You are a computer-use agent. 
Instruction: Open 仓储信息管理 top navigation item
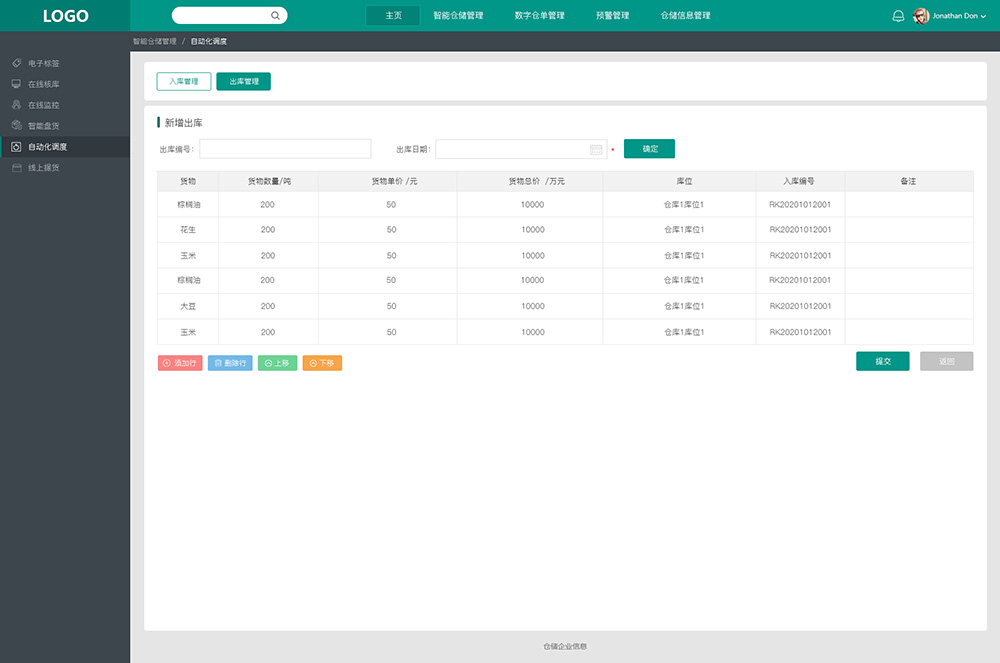tap(686, 15)
